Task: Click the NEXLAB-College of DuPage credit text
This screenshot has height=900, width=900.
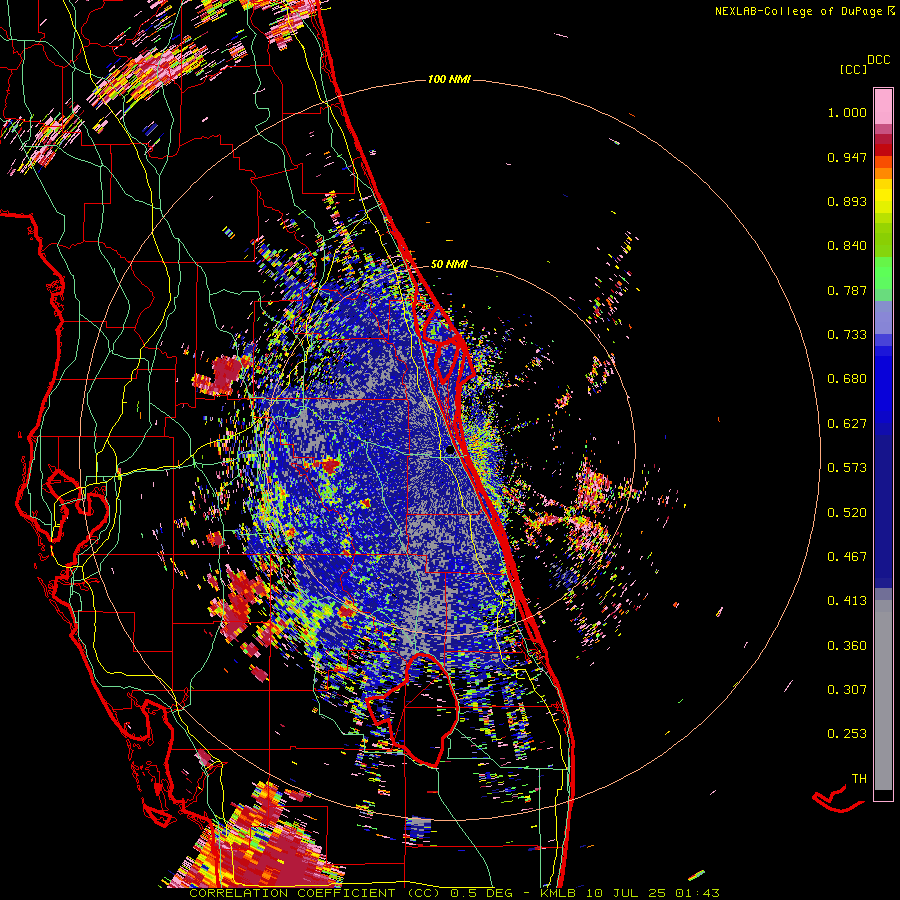Action: coord(804,11)
